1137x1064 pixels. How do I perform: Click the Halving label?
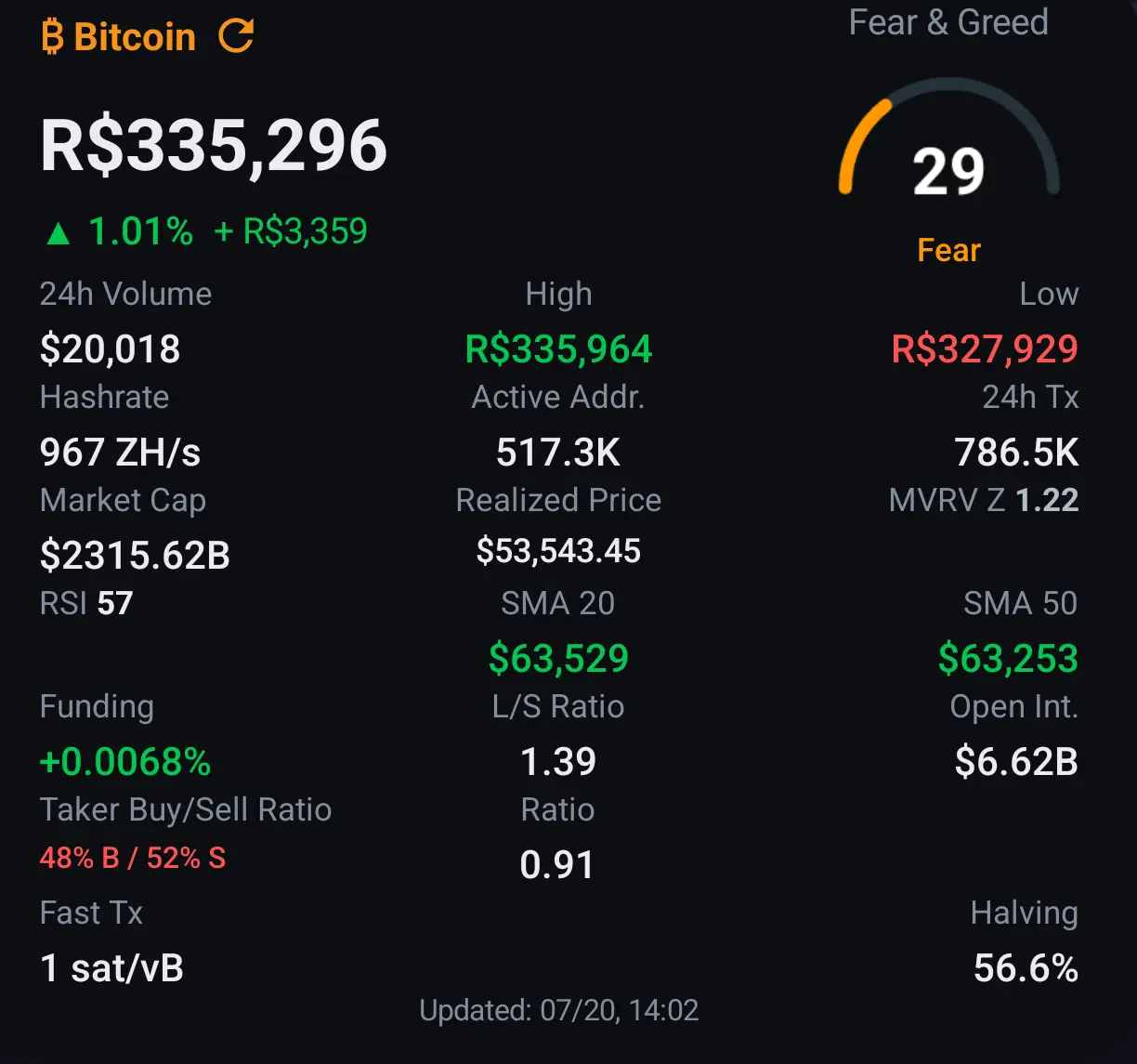1024,913
